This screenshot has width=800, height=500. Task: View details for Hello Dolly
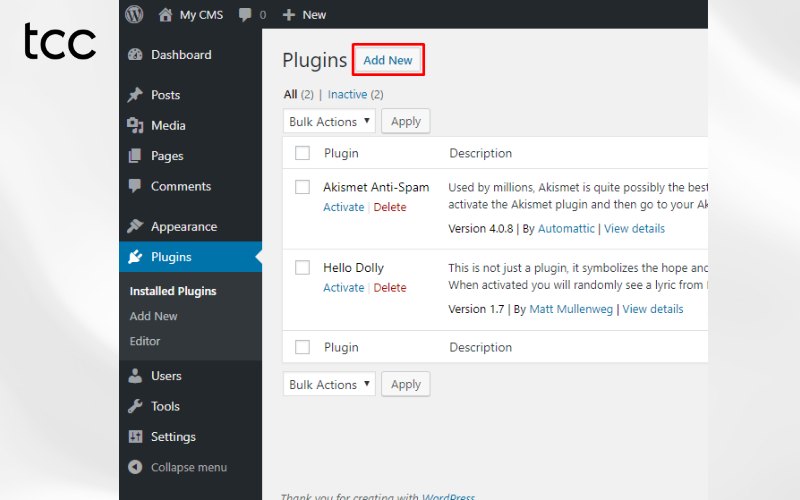(653, 309)
